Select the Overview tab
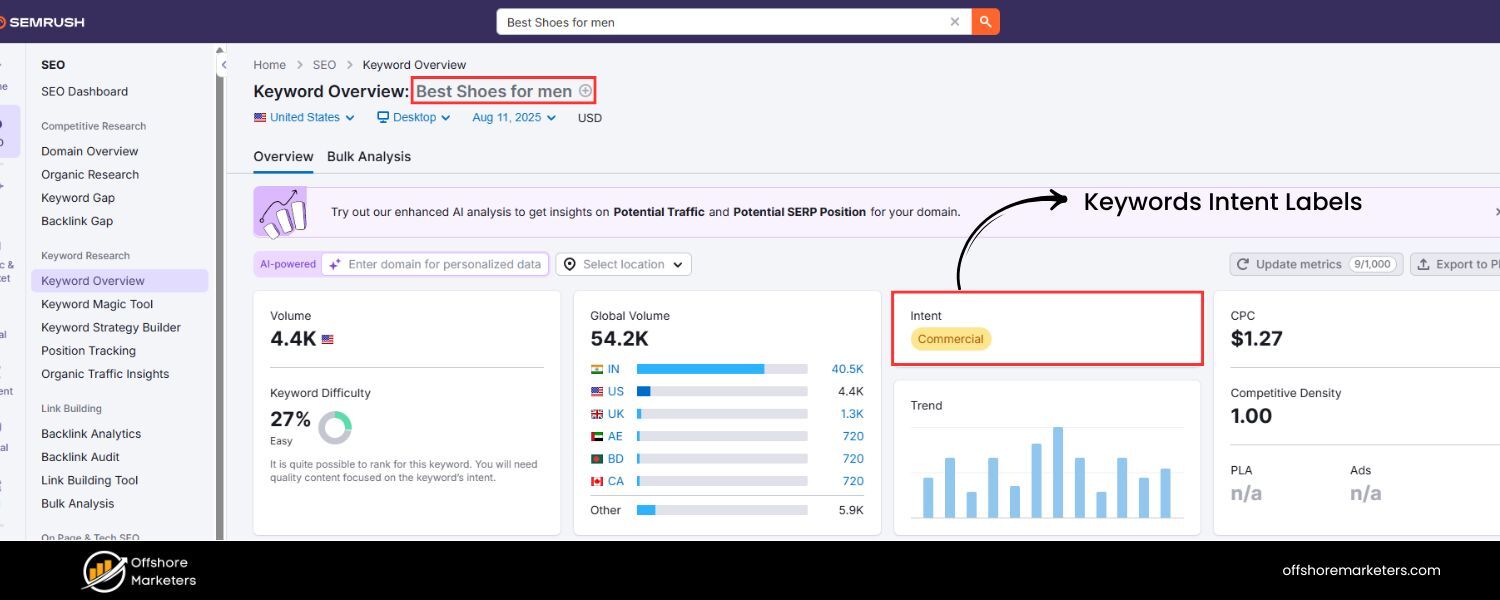Image resolution: width=1500 pixels, height=600 pixels. point(283,156)
